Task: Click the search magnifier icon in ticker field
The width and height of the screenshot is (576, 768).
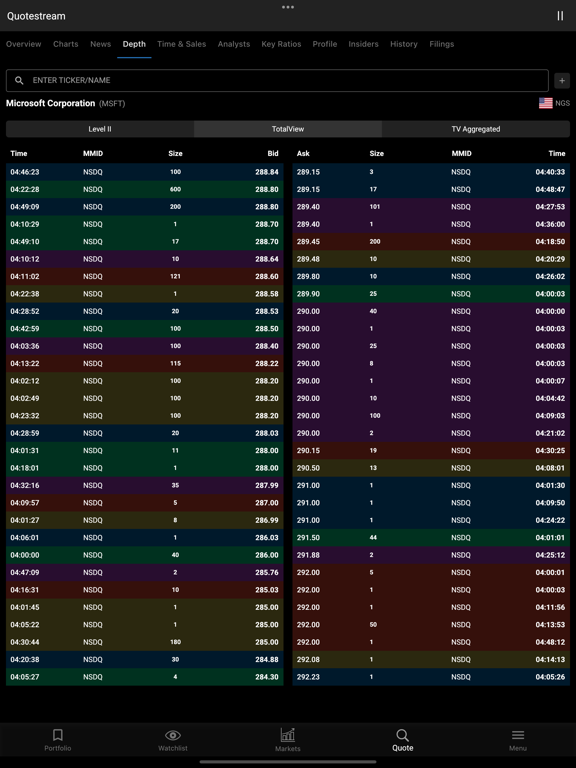Action: [19, 80]
